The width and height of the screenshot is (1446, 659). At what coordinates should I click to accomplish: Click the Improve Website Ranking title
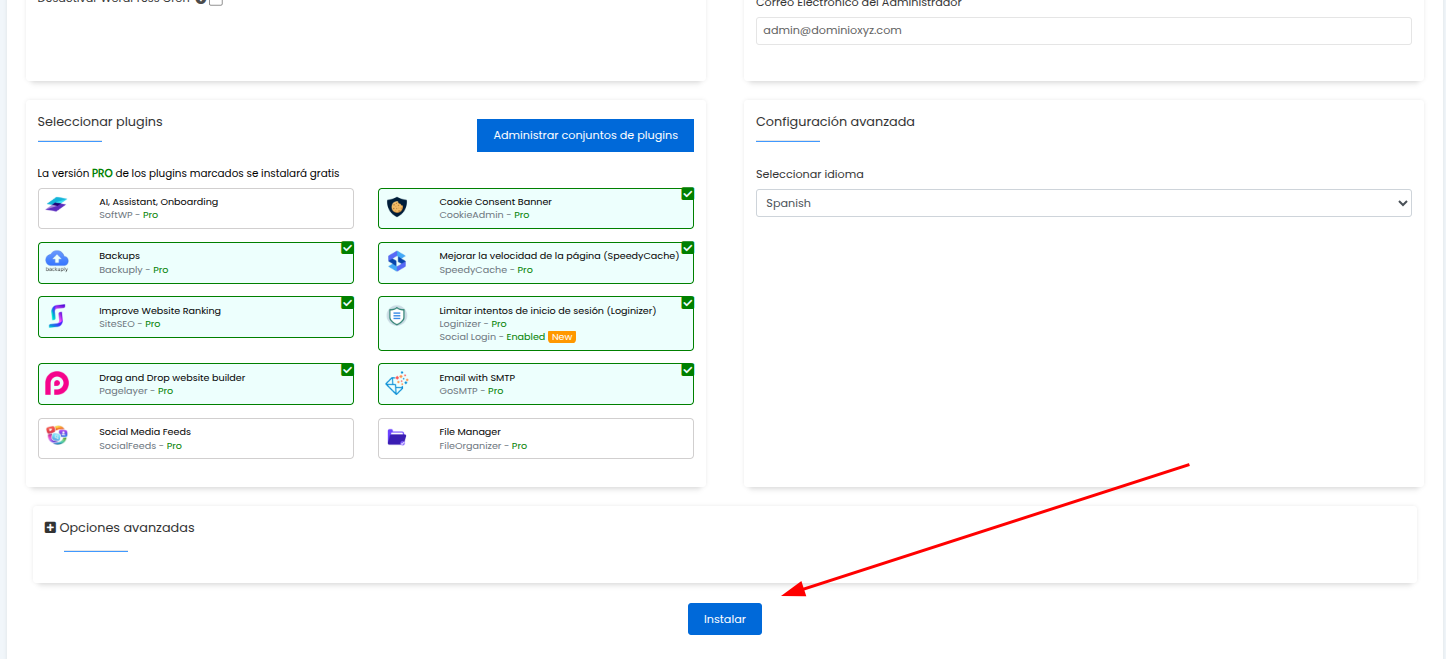[x=160, y=311]
